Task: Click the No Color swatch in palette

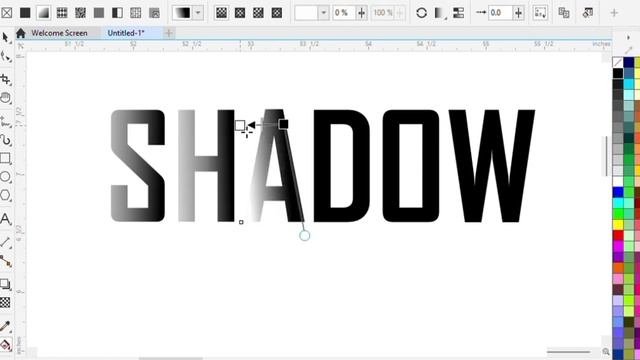Action: click(x=618, y=62)
